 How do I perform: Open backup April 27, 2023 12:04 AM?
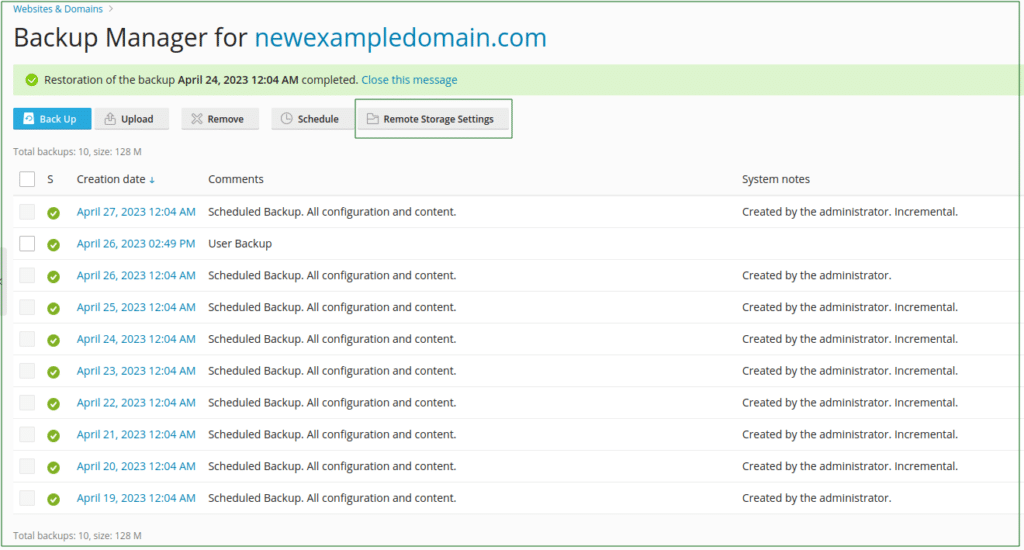(x=136, y=212)
